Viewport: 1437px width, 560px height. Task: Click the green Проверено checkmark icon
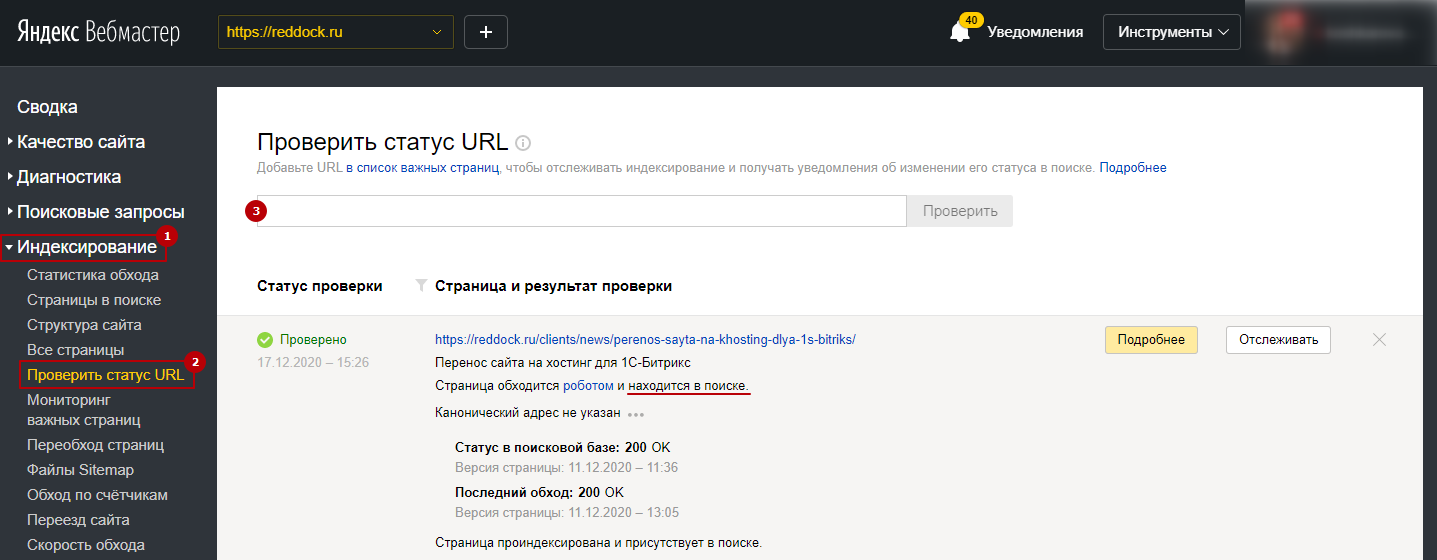[265, 340]
